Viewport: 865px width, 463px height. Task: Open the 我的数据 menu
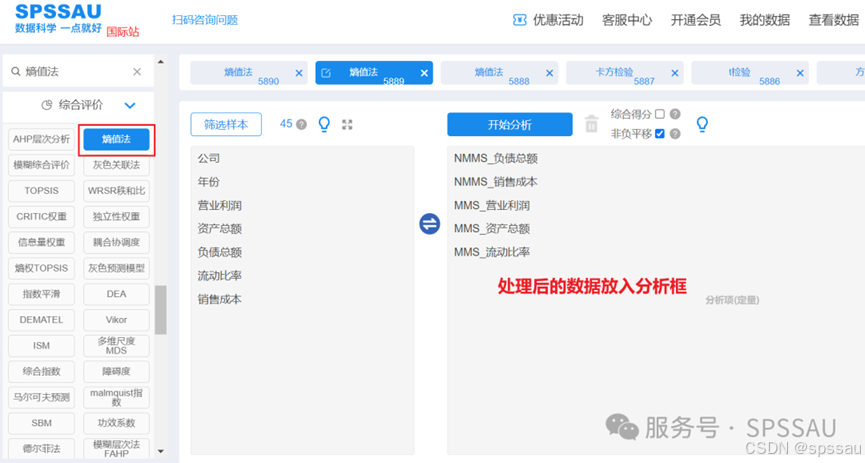pos(765,20)
